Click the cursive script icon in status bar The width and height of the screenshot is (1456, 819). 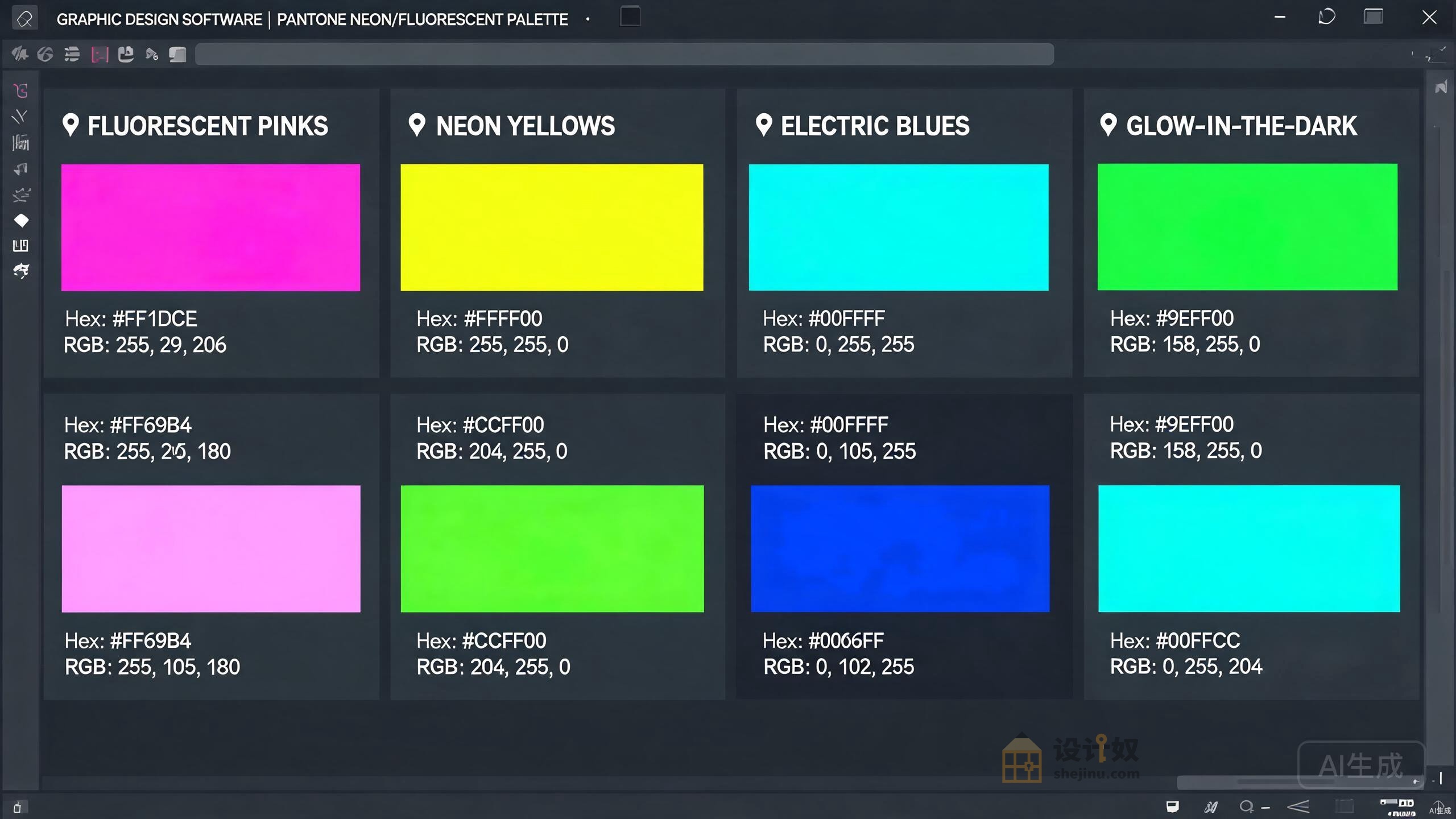pyautogui.click(x=1211, y=807)
